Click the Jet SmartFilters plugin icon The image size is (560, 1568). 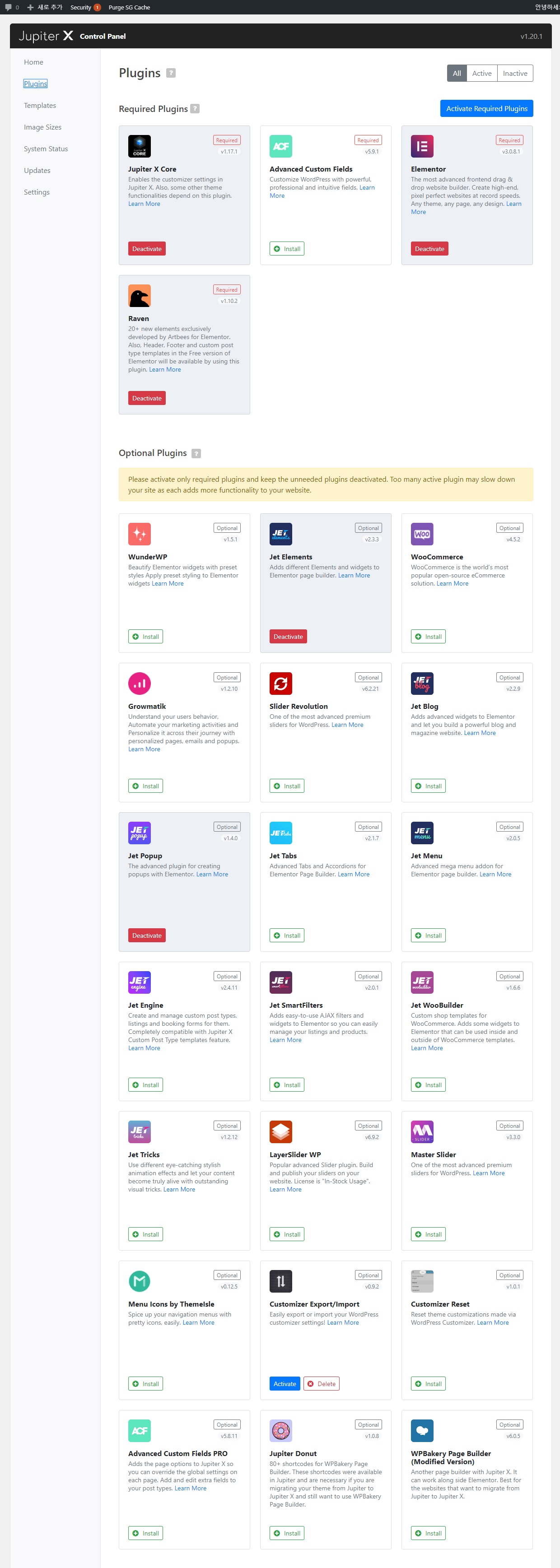click(x=280, y=982)
